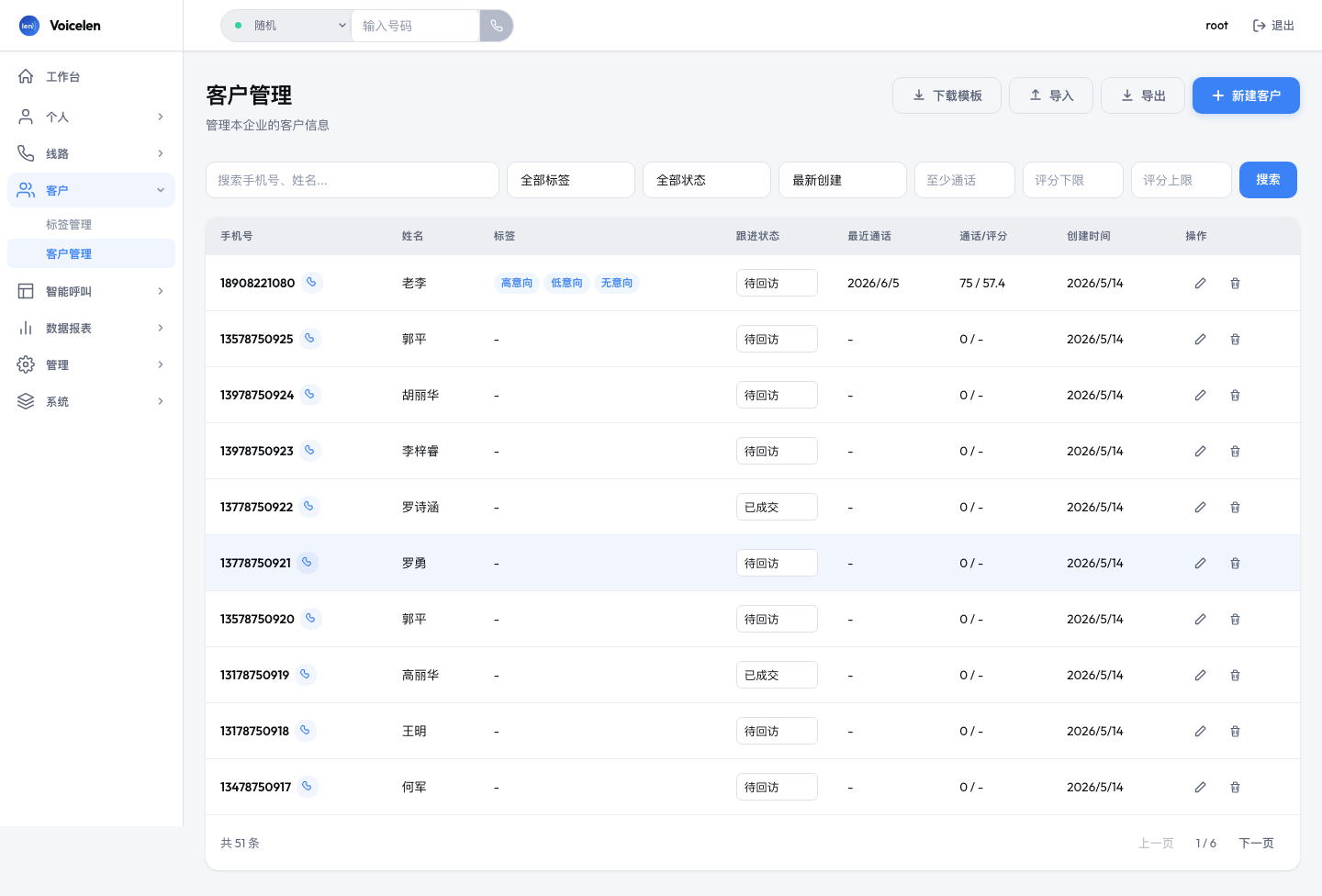
Task: Dial 13978750924 with the call icon
Action: coord(310,395)
